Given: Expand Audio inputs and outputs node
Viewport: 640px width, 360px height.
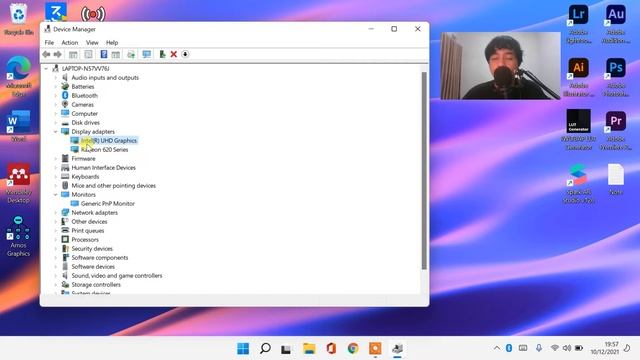Looking at the screenshot, I should (56, 78).
